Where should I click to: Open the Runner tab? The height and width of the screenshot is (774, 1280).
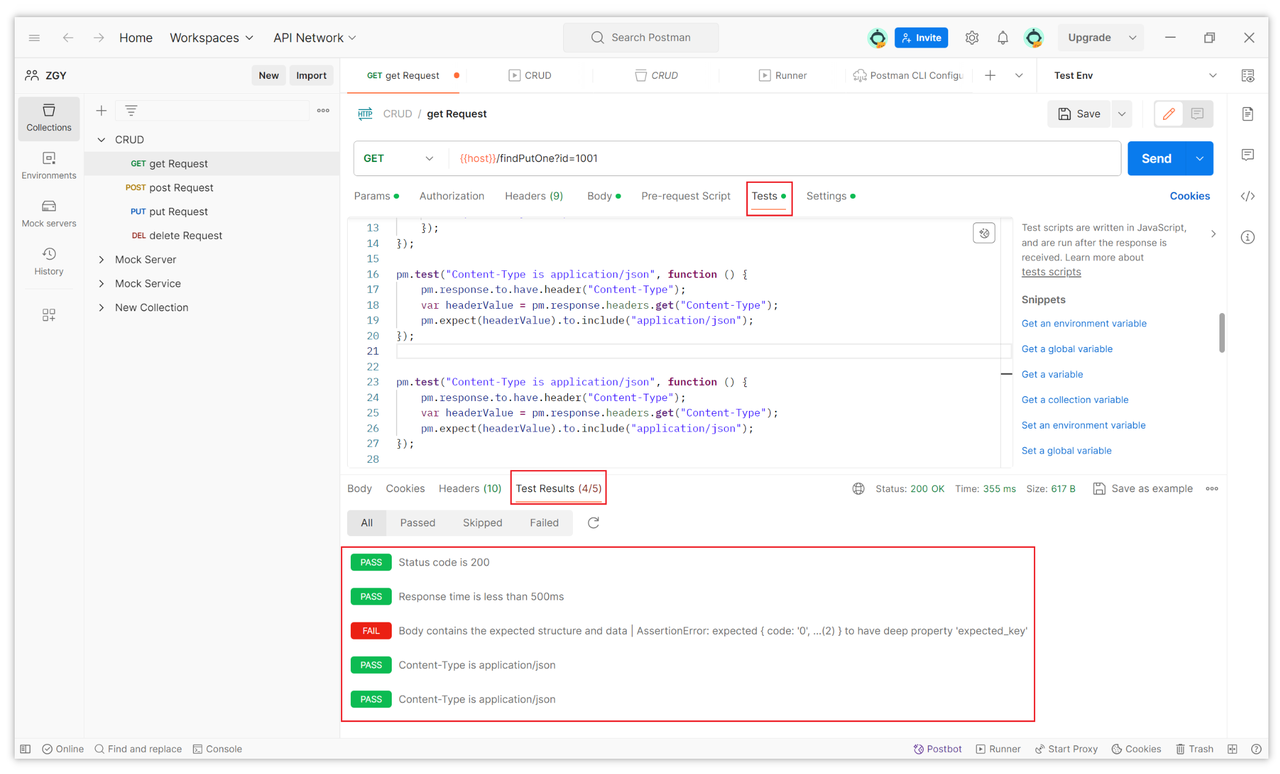782,75
